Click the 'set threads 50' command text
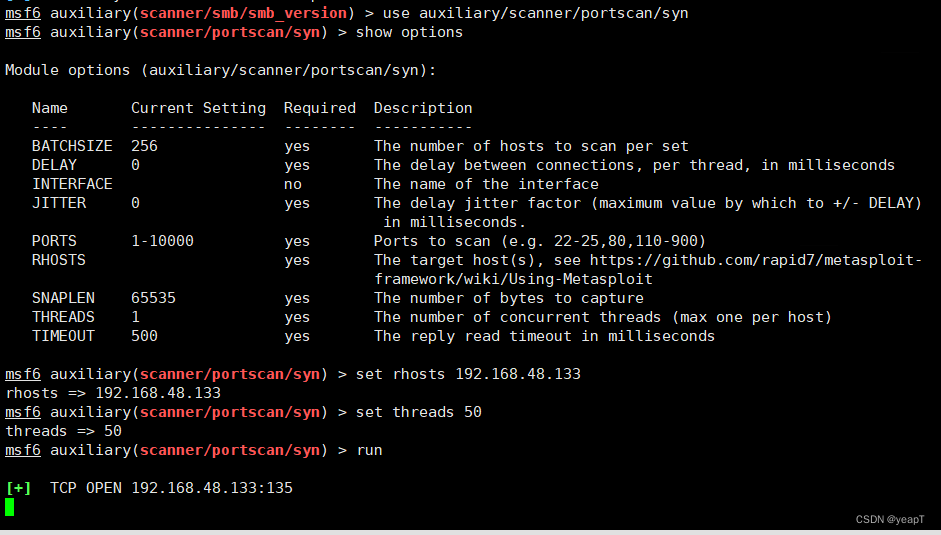The width and height of the screenshot is (941, 535). point(418,412)
